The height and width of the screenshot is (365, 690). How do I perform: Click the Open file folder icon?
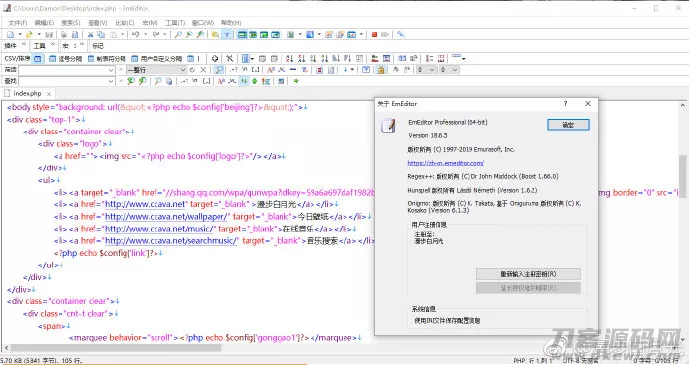point(29,34)
